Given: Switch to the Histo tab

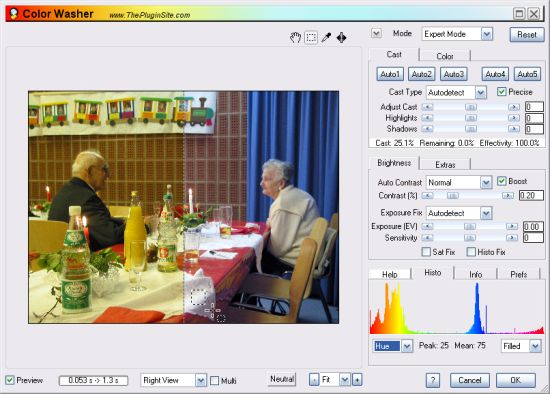Looking at the screenshot, I should tap(432, 273).
